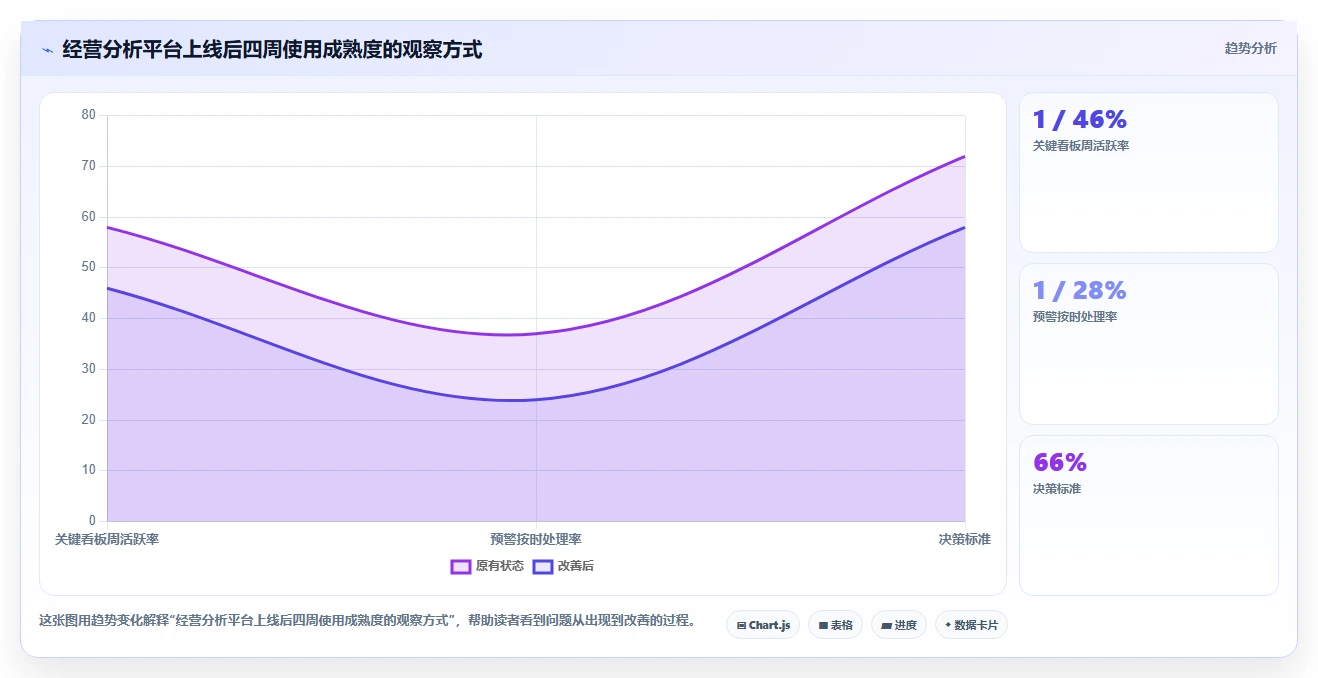1318x678 pixels.
Task: Click the 原有状态 data point at 关键看板周活跃率
Action: 108,227
